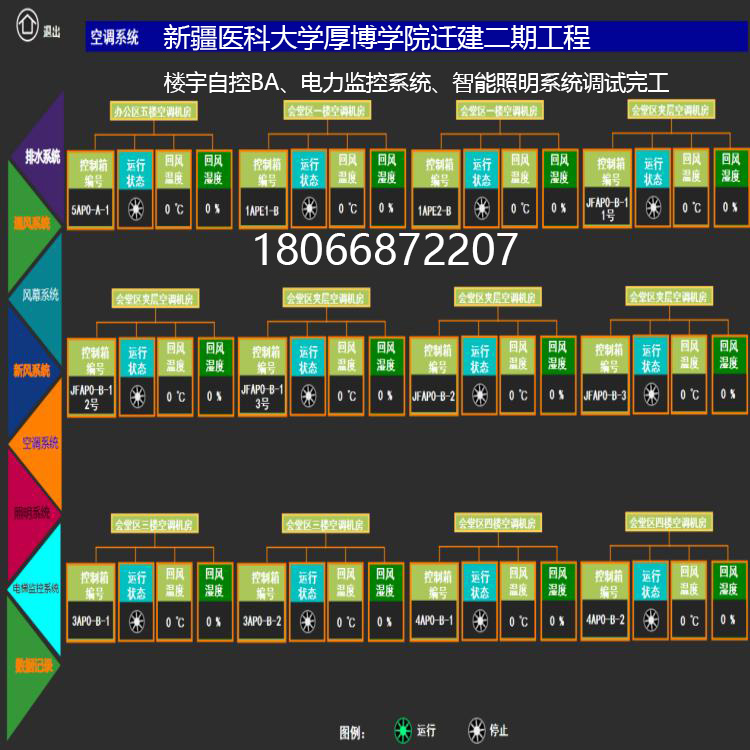Open the 新风系统 section
The image size is (750, 750).
point(32,369)
